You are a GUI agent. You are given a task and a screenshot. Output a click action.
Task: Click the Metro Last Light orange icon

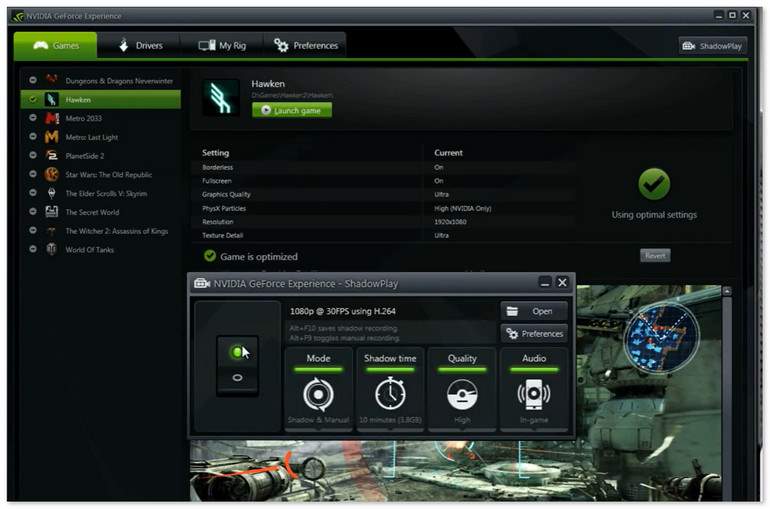point(52,137)
